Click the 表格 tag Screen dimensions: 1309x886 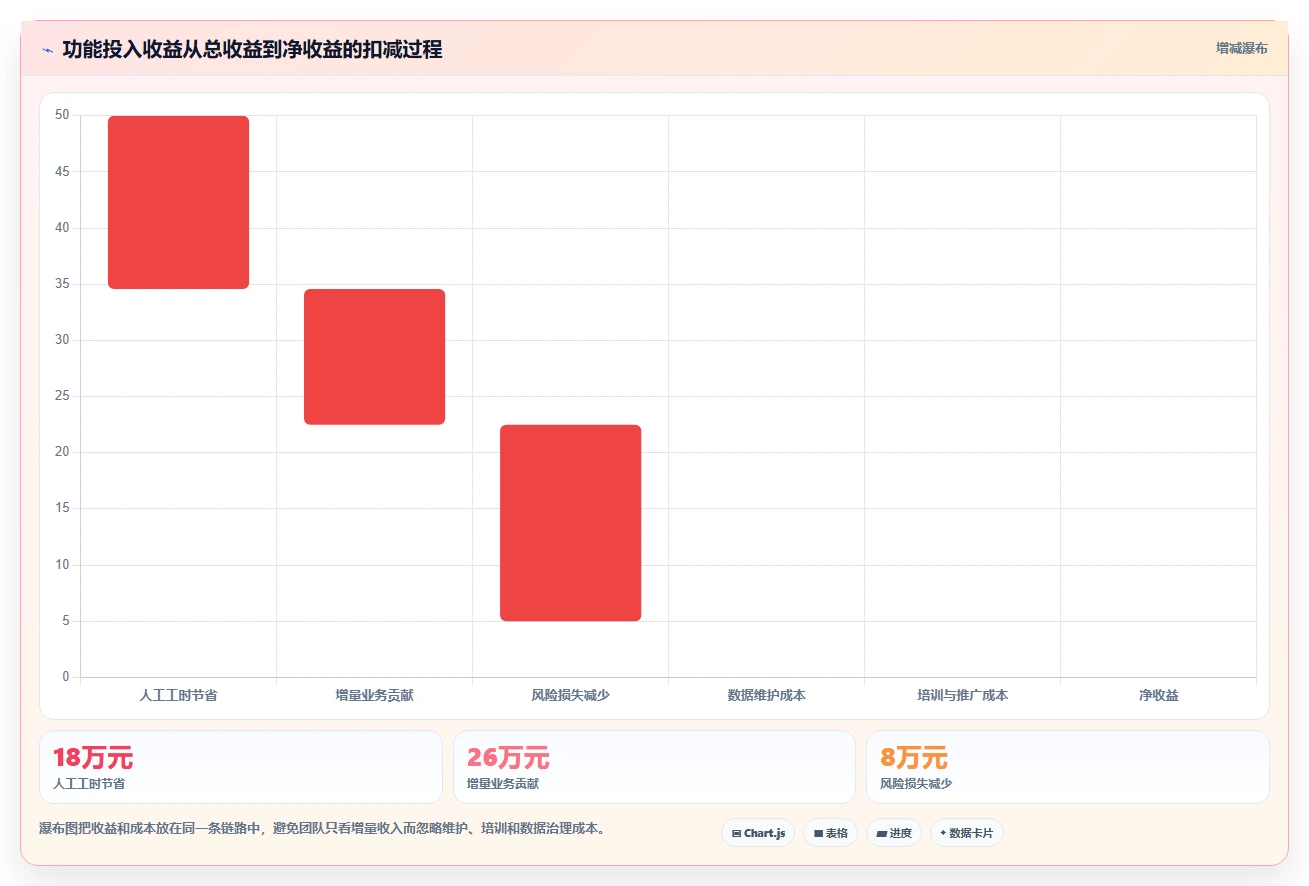click(x=830, y=833)
